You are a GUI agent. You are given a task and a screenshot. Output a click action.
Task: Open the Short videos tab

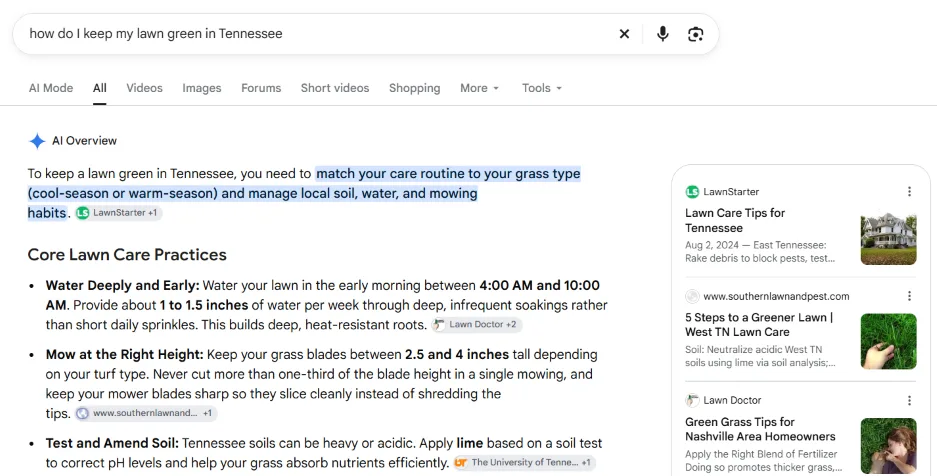[335, 88]
